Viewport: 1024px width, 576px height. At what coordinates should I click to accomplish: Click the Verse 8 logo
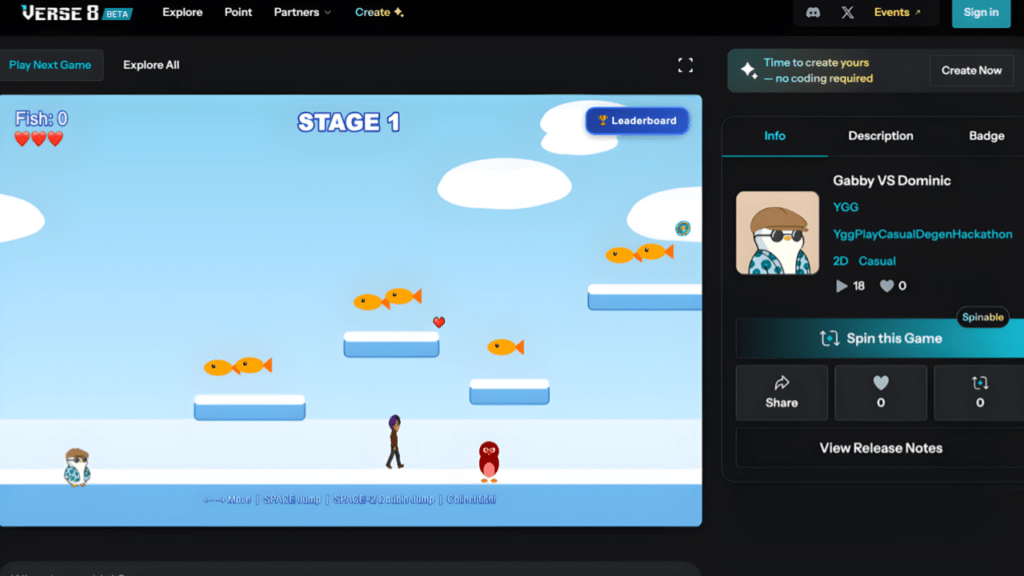(x=76, y=13)
